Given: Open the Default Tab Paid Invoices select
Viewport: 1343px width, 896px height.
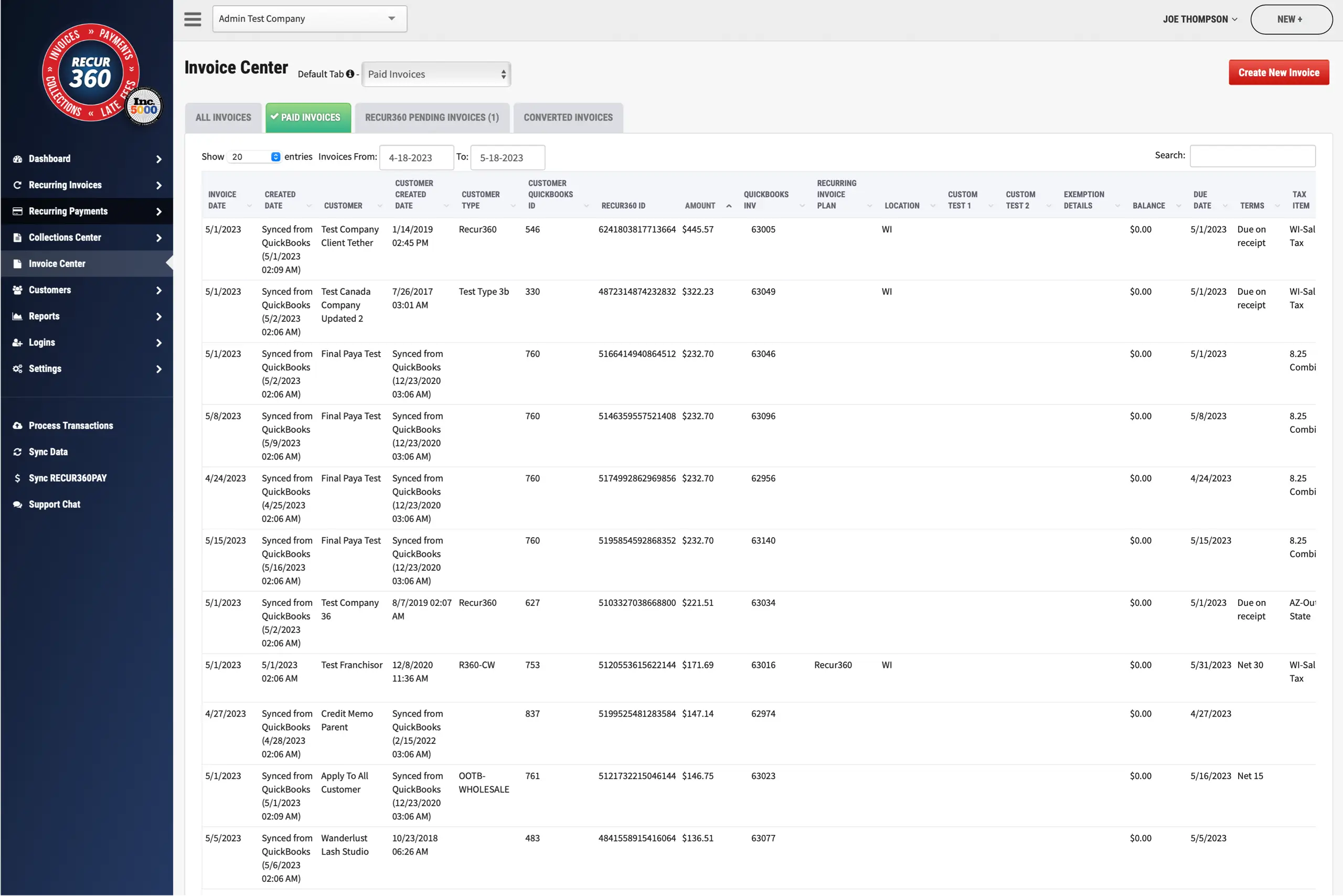Looking at the screenshot, I should pyautogui.click(x=436, y=74).
